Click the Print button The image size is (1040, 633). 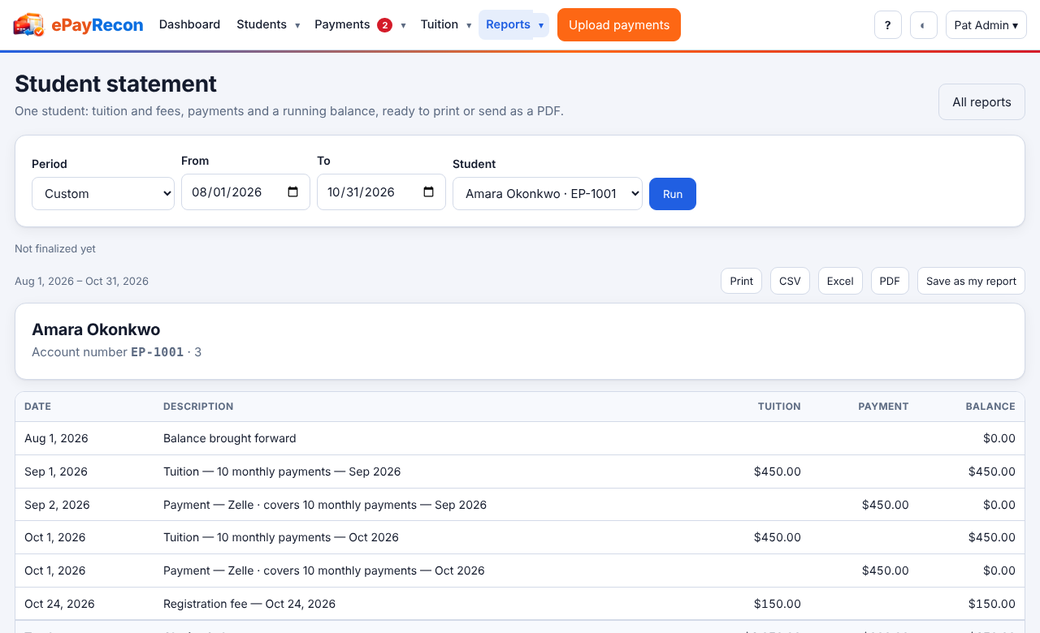[x=742, y=281]
